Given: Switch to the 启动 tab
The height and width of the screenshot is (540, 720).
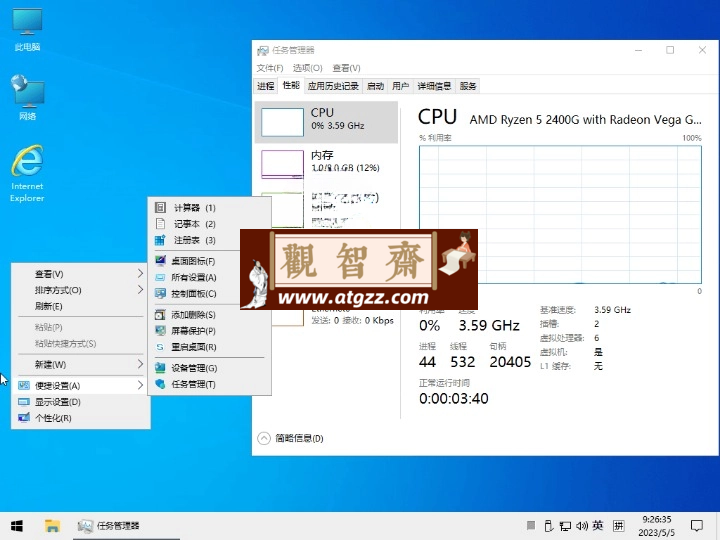Looking at the screenshot, I should 375,86.
